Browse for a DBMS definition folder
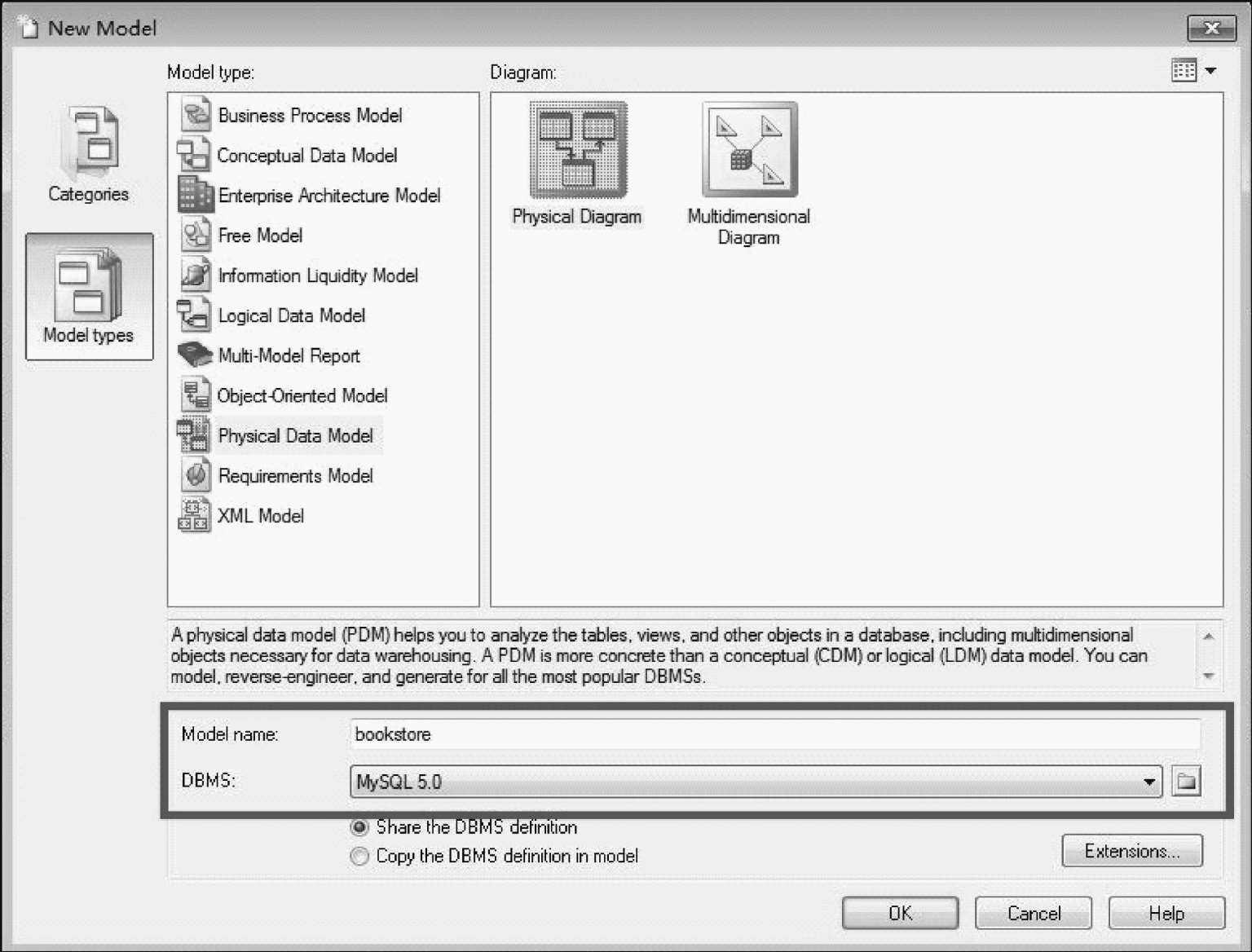Screen dimensions: 1252x952 point(1187,782)
